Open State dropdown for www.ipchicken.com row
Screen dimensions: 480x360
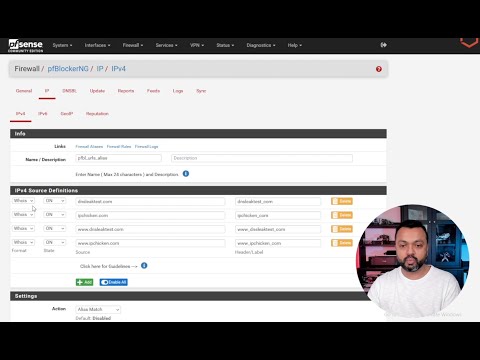pyautogui.click(x=55, y=242)
